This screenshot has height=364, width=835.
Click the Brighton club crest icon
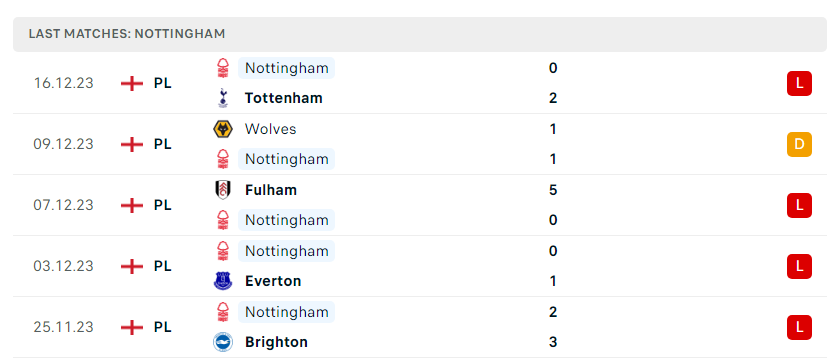click(223, 342)
